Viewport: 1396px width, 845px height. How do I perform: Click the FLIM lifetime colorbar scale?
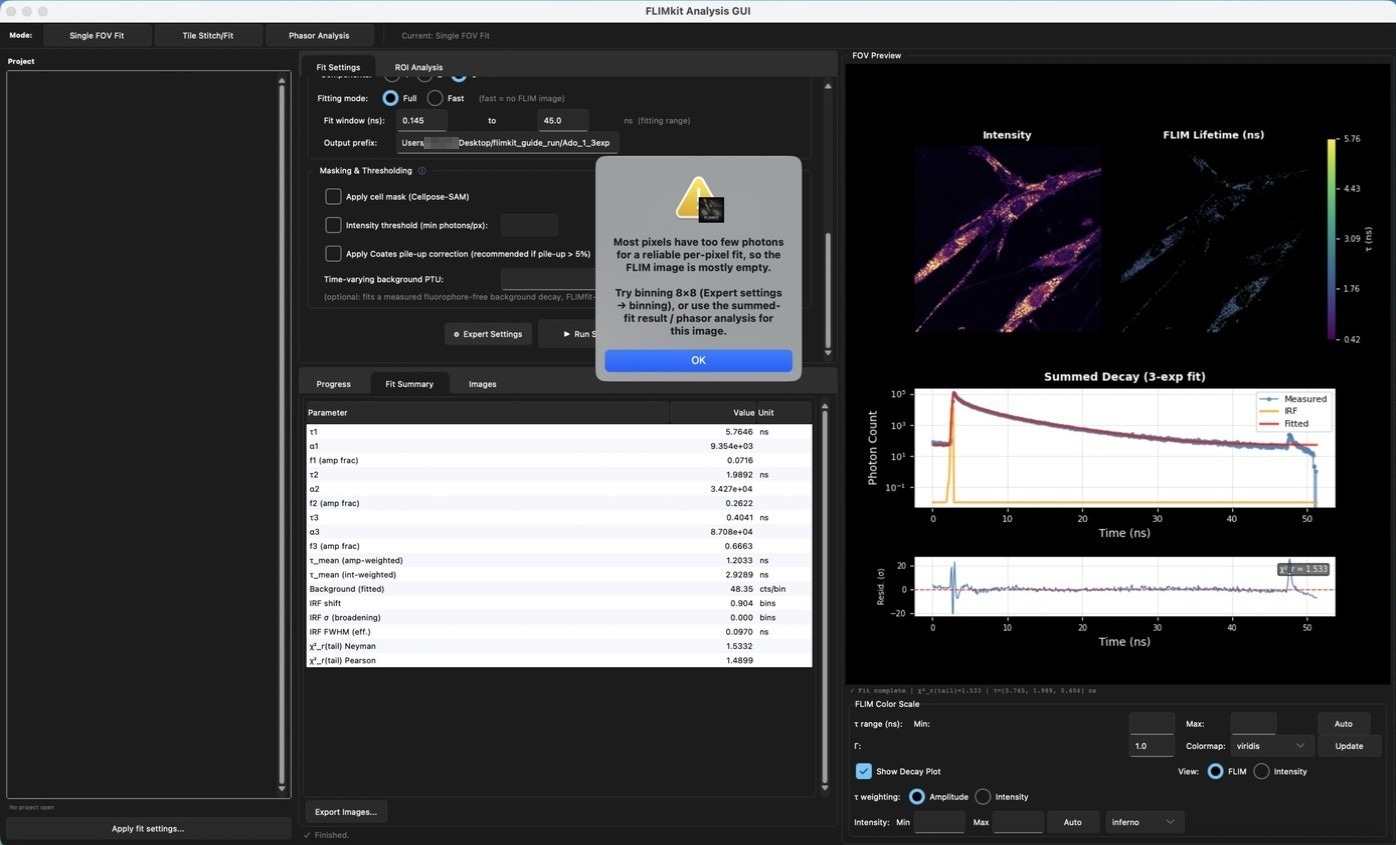pyautogui.click(x=1331, y=239)
